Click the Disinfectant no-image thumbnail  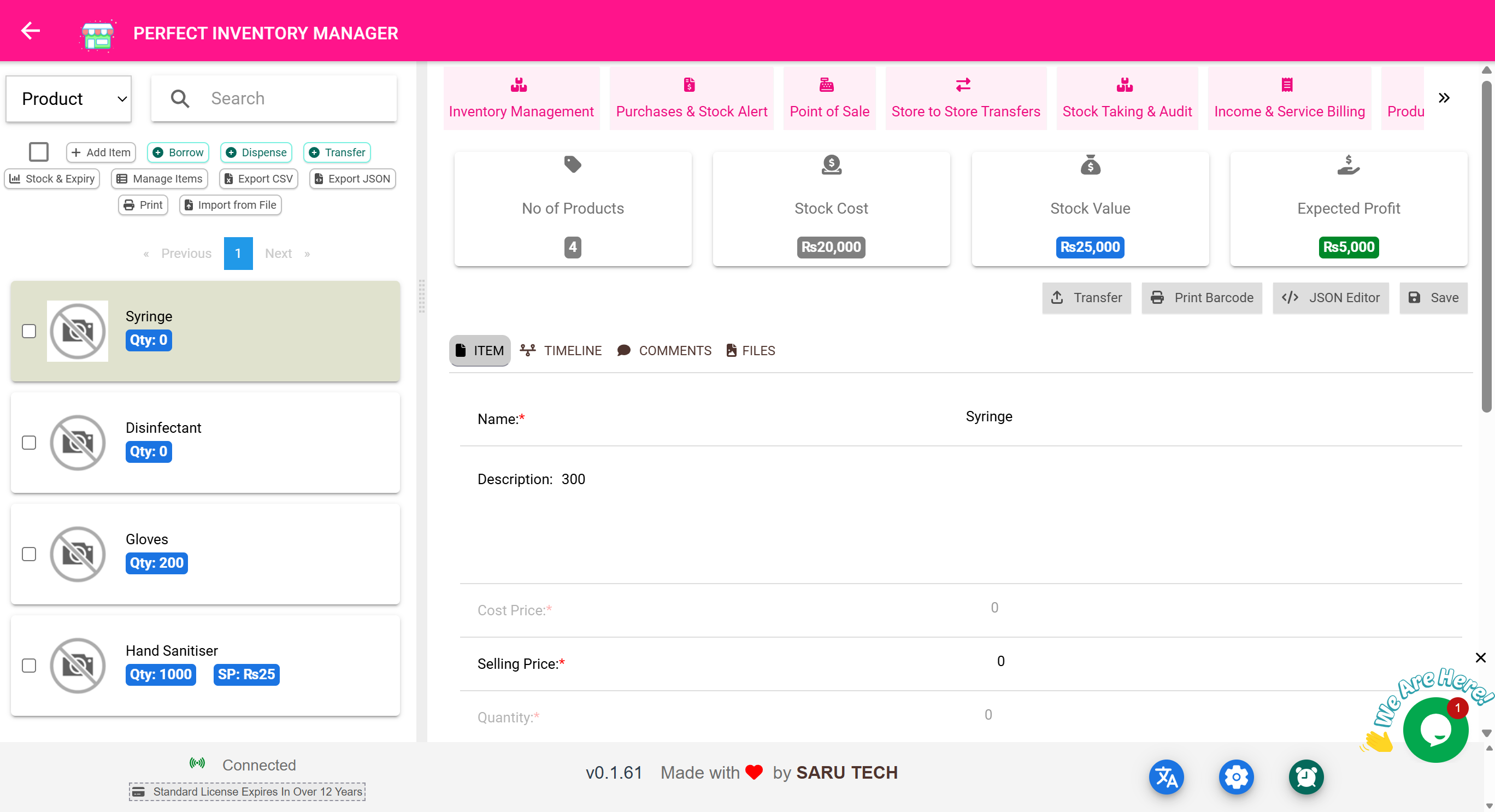(77, 442)
